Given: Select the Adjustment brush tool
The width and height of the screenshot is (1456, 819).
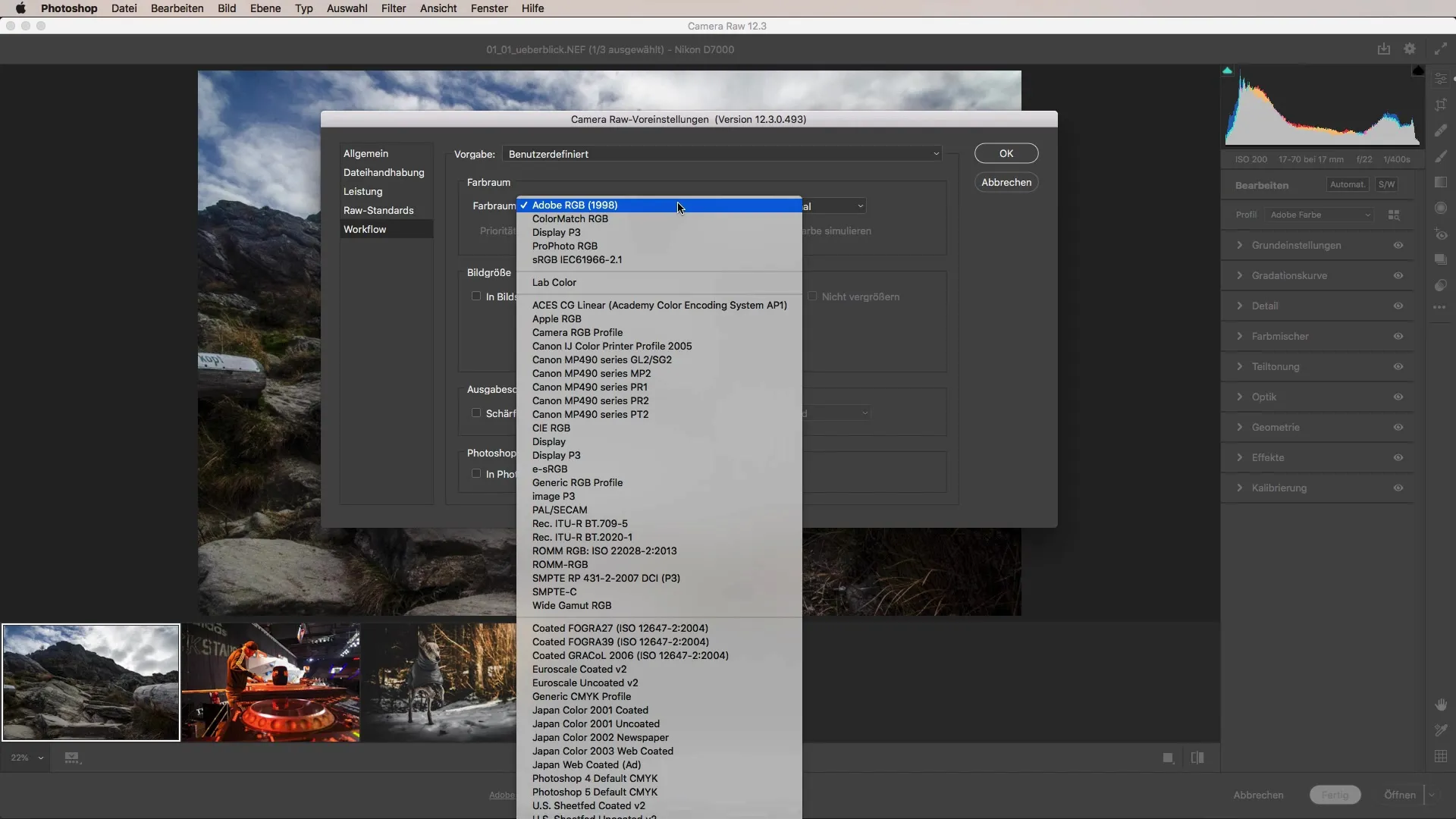Looking at the screenshot, I should [1441, 156].
